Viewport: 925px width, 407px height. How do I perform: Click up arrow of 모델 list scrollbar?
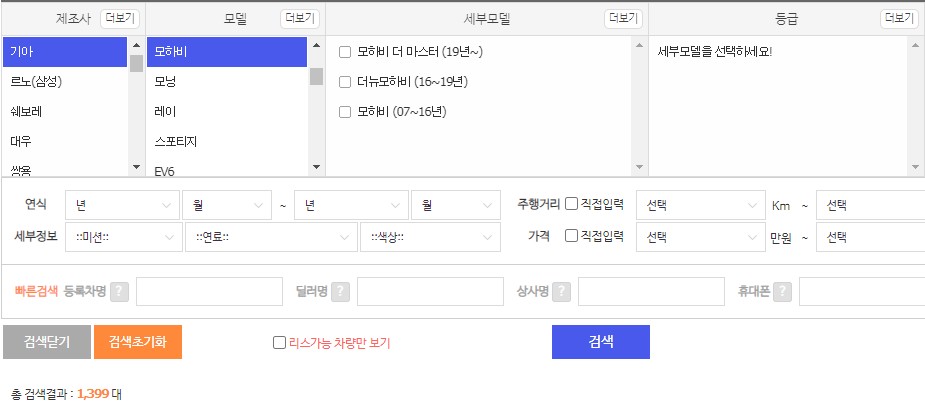click(x=316, y=45)
